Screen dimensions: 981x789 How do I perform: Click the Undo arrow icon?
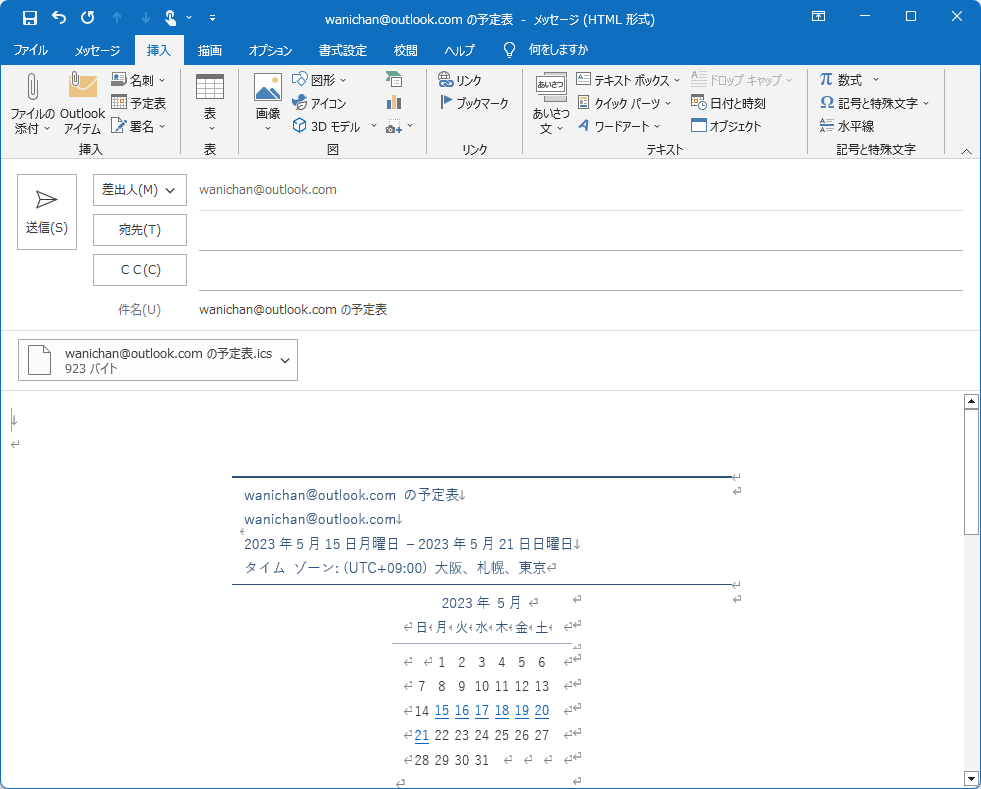59,18
